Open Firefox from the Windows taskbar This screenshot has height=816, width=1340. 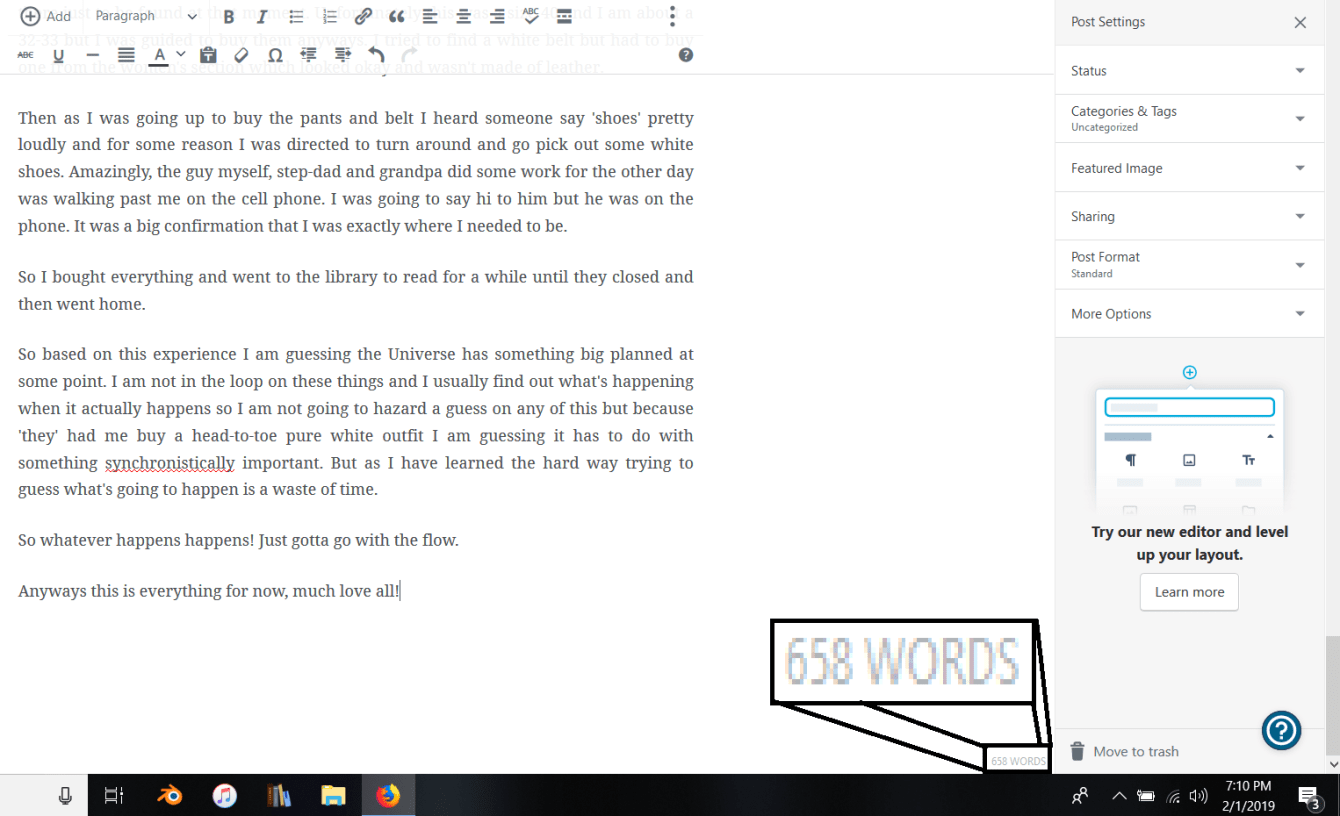pos(387,796)
